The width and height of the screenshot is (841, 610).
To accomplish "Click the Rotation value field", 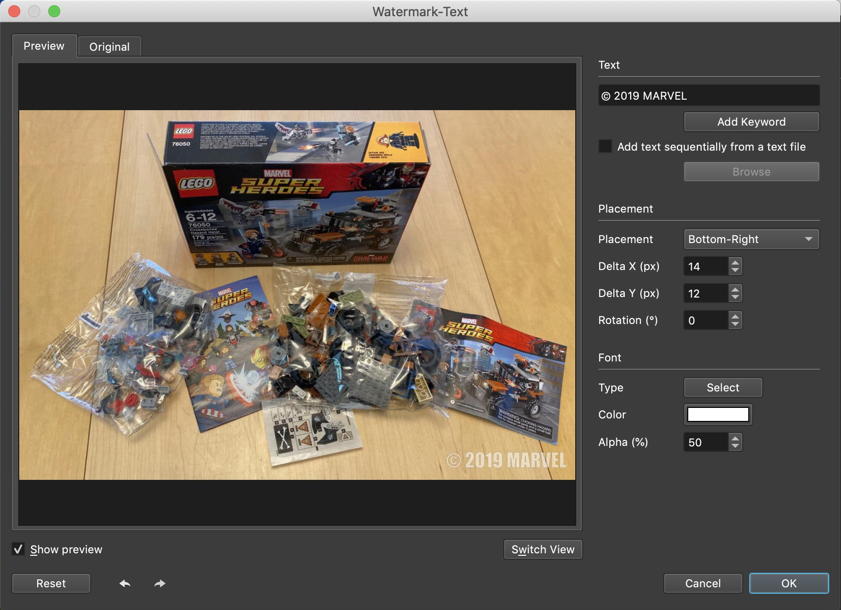I will [x=706, y=320].
